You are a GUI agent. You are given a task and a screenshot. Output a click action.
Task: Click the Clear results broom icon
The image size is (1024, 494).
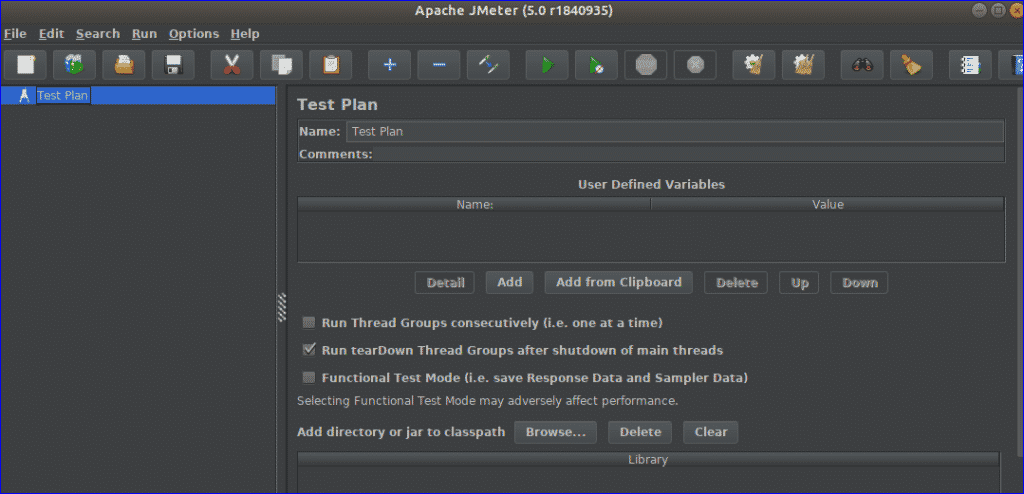click(x=754, y=65)
